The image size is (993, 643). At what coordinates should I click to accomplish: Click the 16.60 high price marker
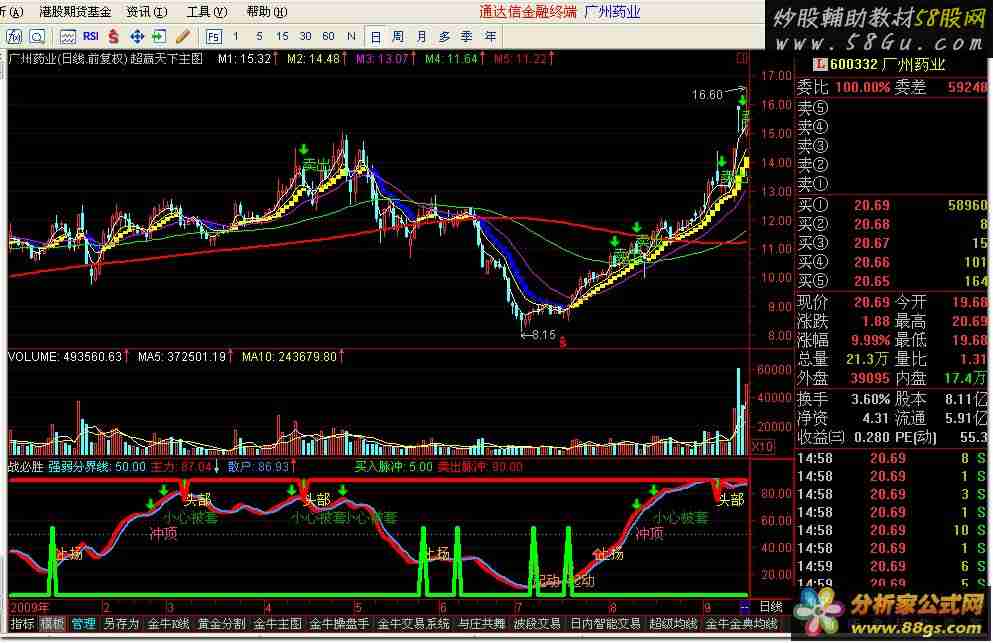(707, 95)
